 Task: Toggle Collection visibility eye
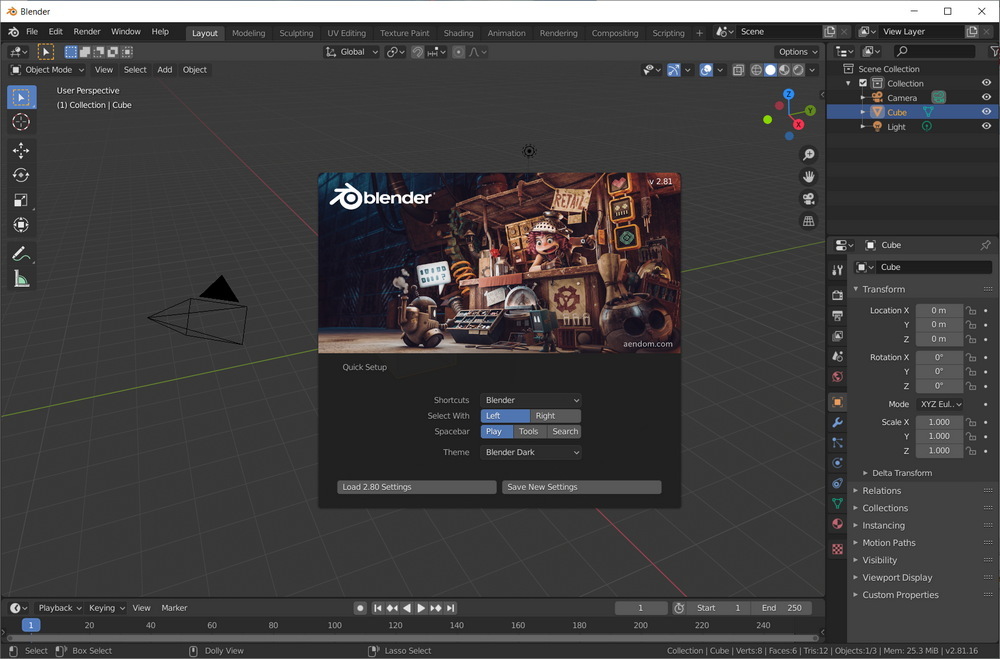click(986, 83)
